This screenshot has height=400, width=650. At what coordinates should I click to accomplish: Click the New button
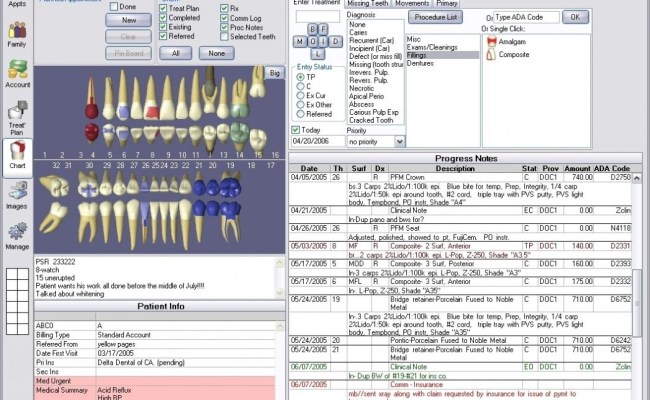[129, 20]
